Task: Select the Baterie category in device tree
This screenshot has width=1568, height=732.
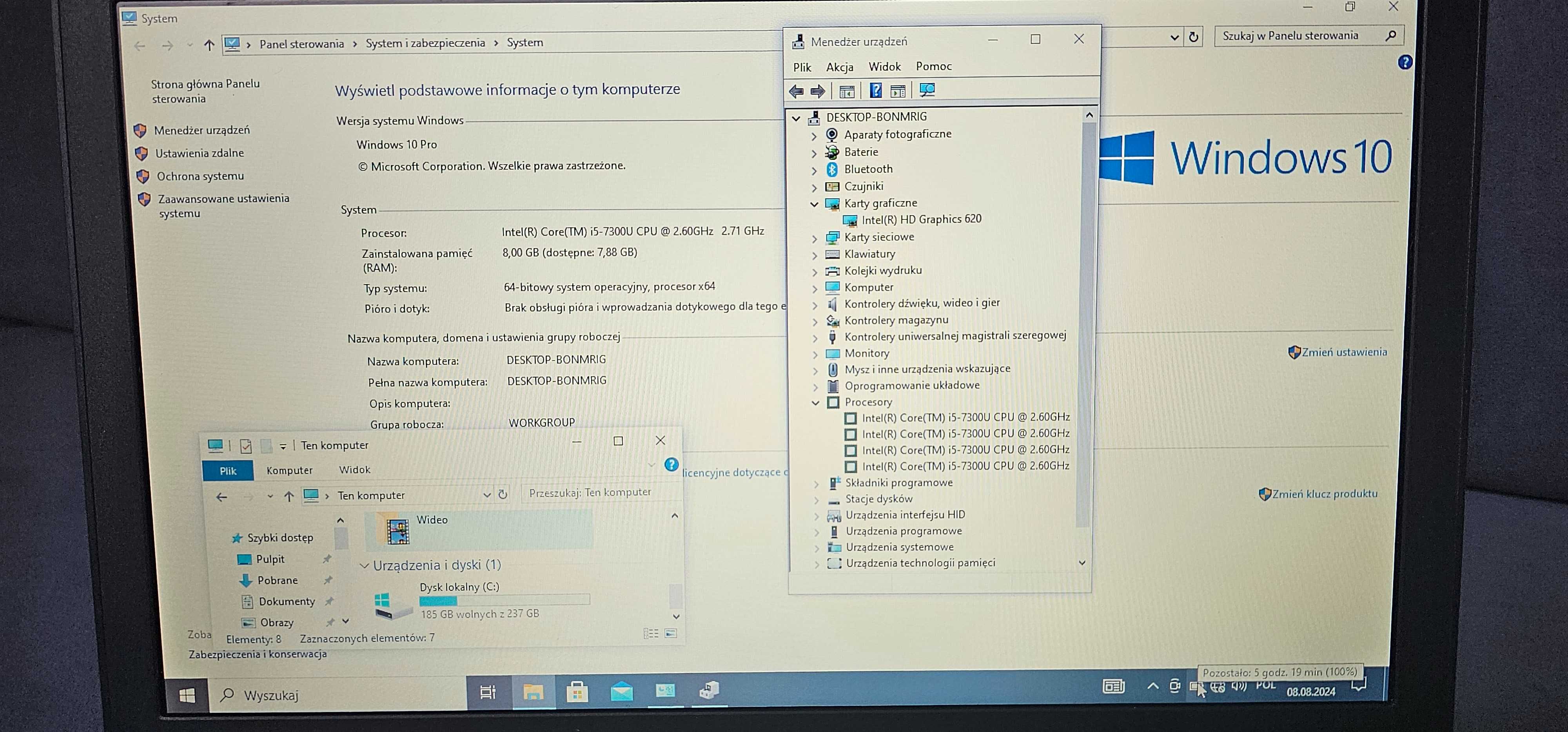Action: (x=861, y=152)
